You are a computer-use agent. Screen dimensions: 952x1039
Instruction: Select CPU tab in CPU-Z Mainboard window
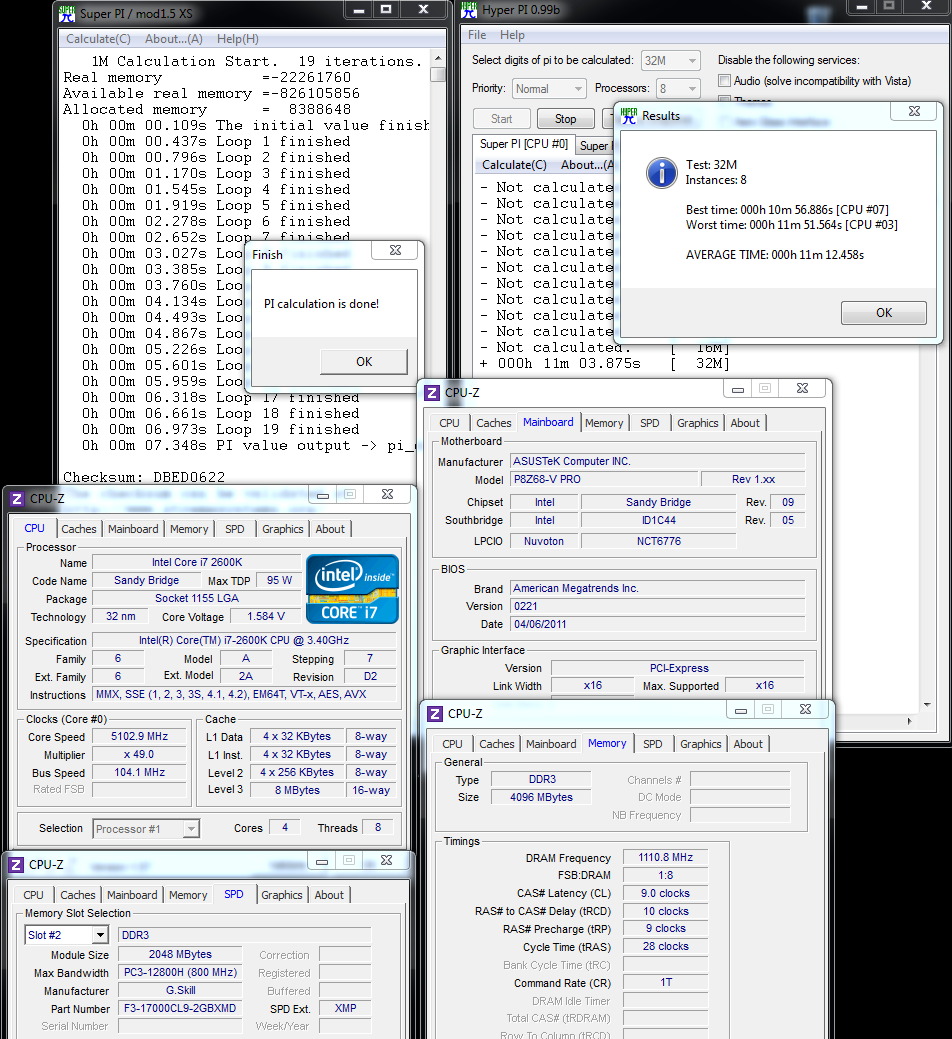tap(449, 423)
